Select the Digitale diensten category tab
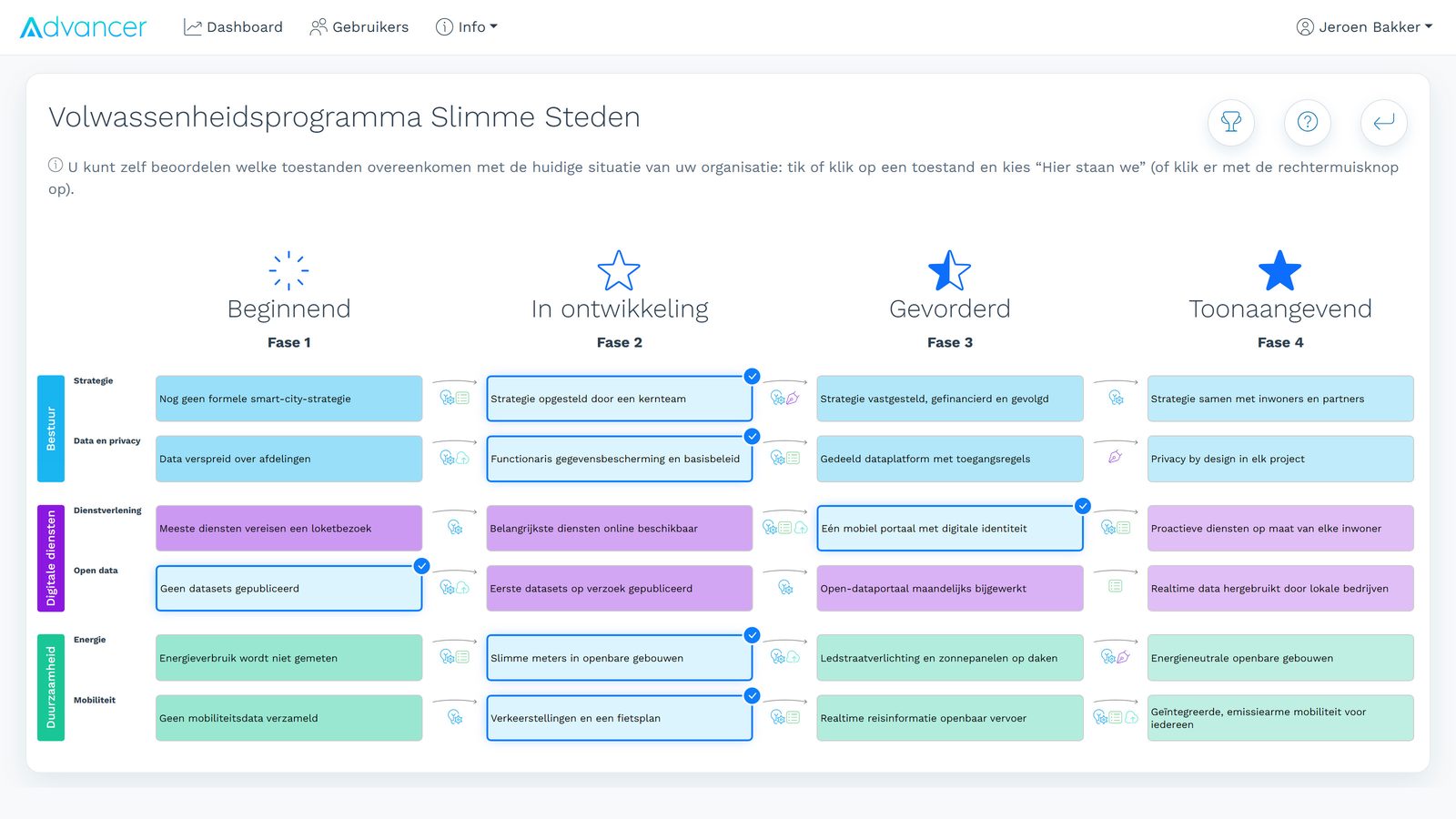Image resolution: width=1456 pixels, height=819 pixels. pos(51,558)
